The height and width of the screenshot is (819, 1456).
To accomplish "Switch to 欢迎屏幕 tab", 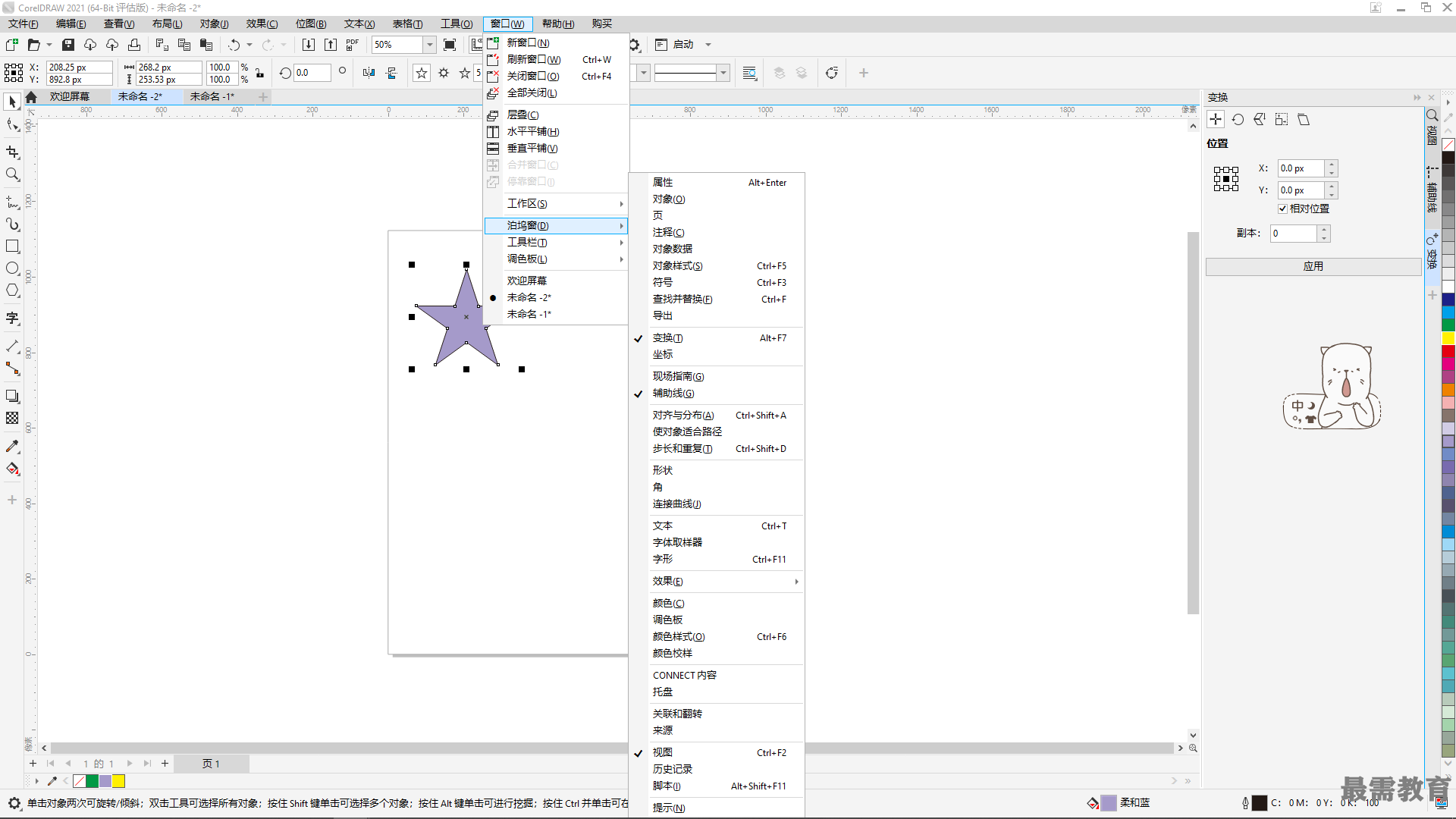I will 70,97.
